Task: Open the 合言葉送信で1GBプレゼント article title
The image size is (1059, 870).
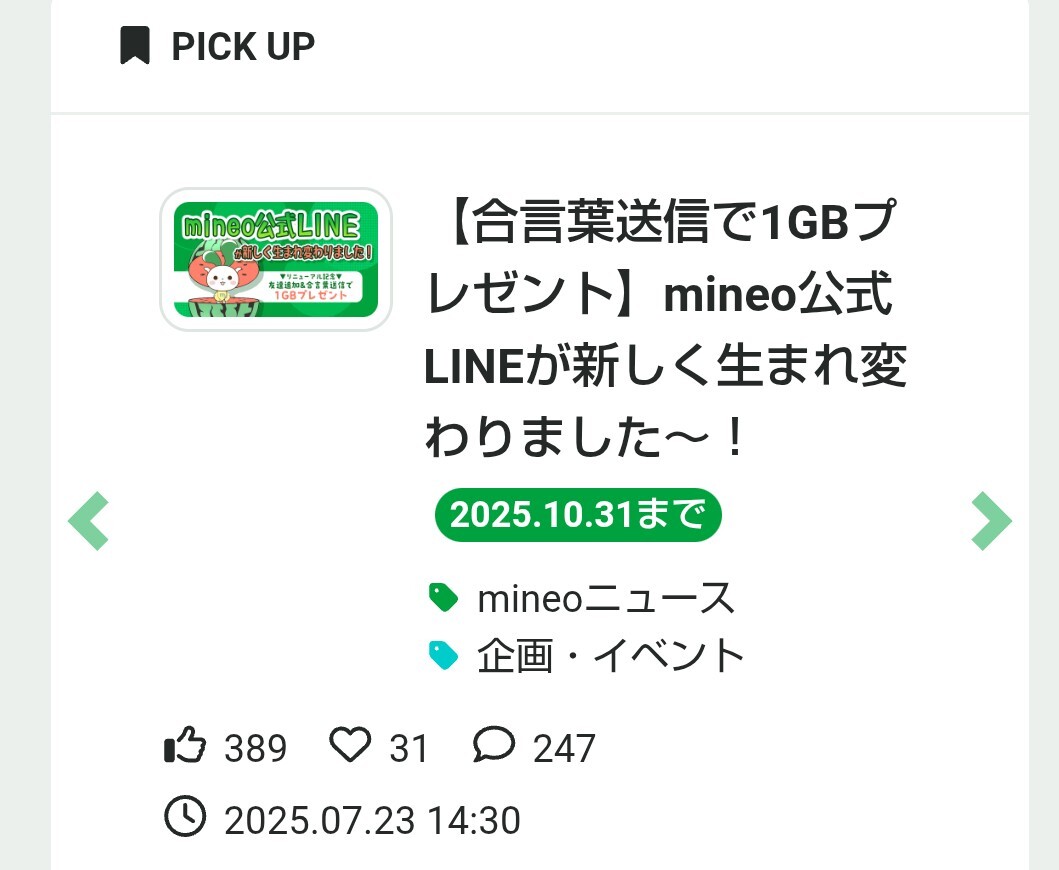Action: (665, 332)
